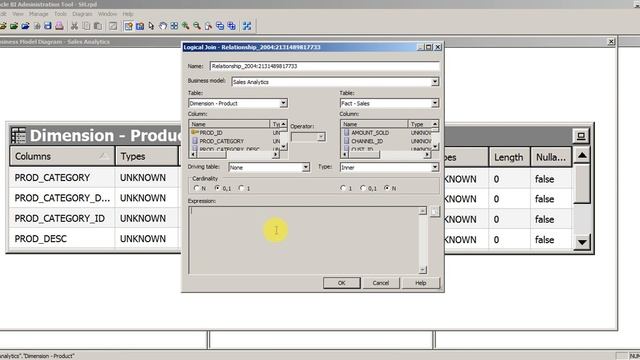Click the blue collapse tables toolbar icon
The image size is (640, 360).
tap(220, 26)
